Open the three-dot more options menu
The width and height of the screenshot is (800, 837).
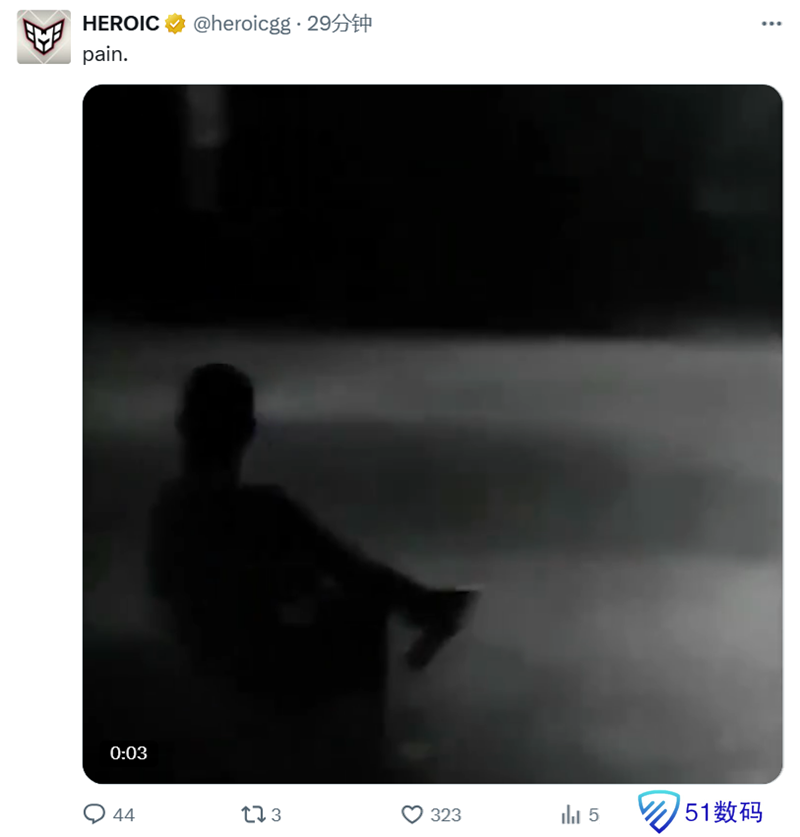pos(771,24)
